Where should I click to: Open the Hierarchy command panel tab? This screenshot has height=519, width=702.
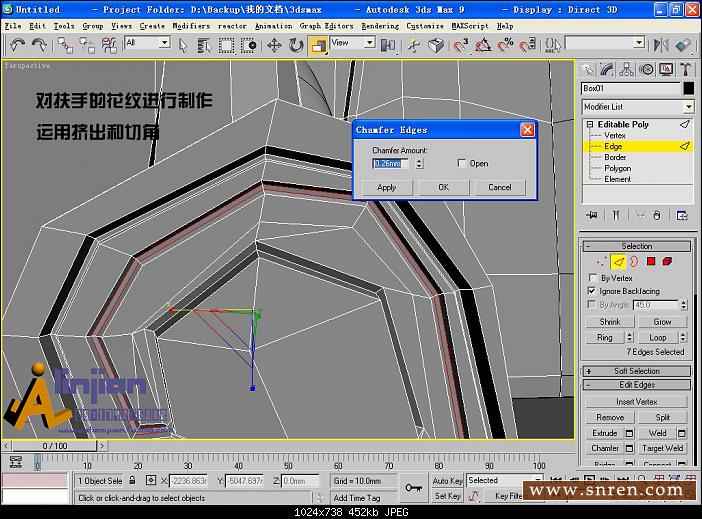tap(627, 69)
